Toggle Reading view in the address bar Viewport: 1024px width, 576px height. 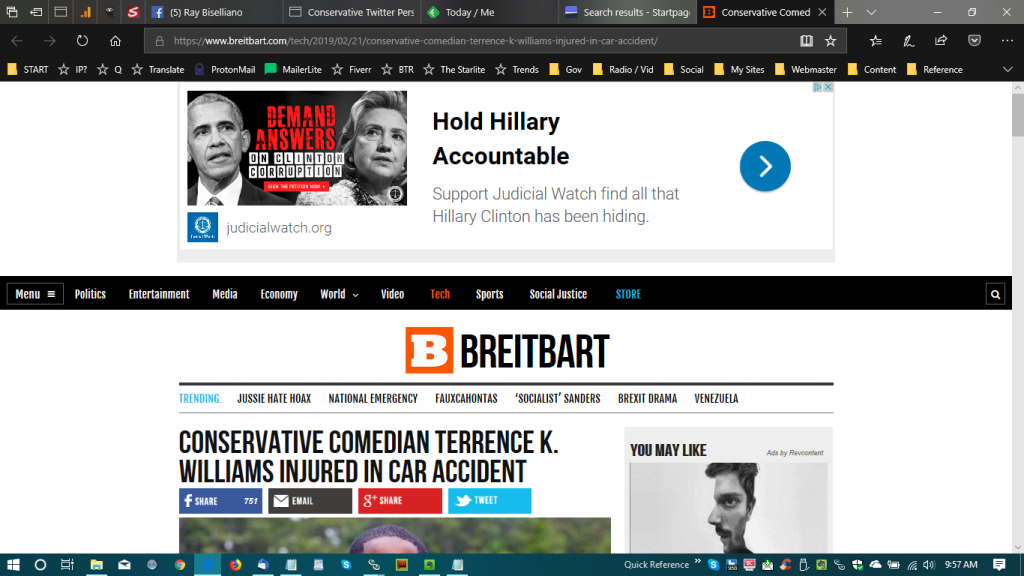point(806,41)
